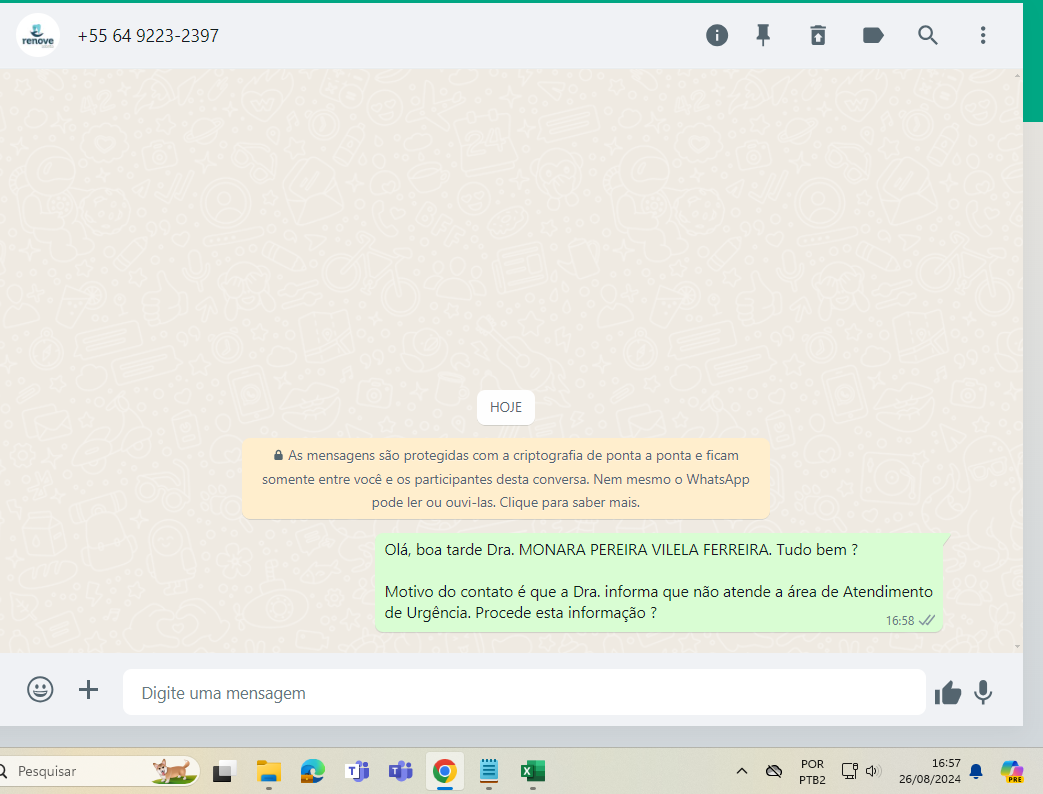Viewport: 1043px width, 794px height.
Task: Add a label using the tag icon
Action: 873,35
